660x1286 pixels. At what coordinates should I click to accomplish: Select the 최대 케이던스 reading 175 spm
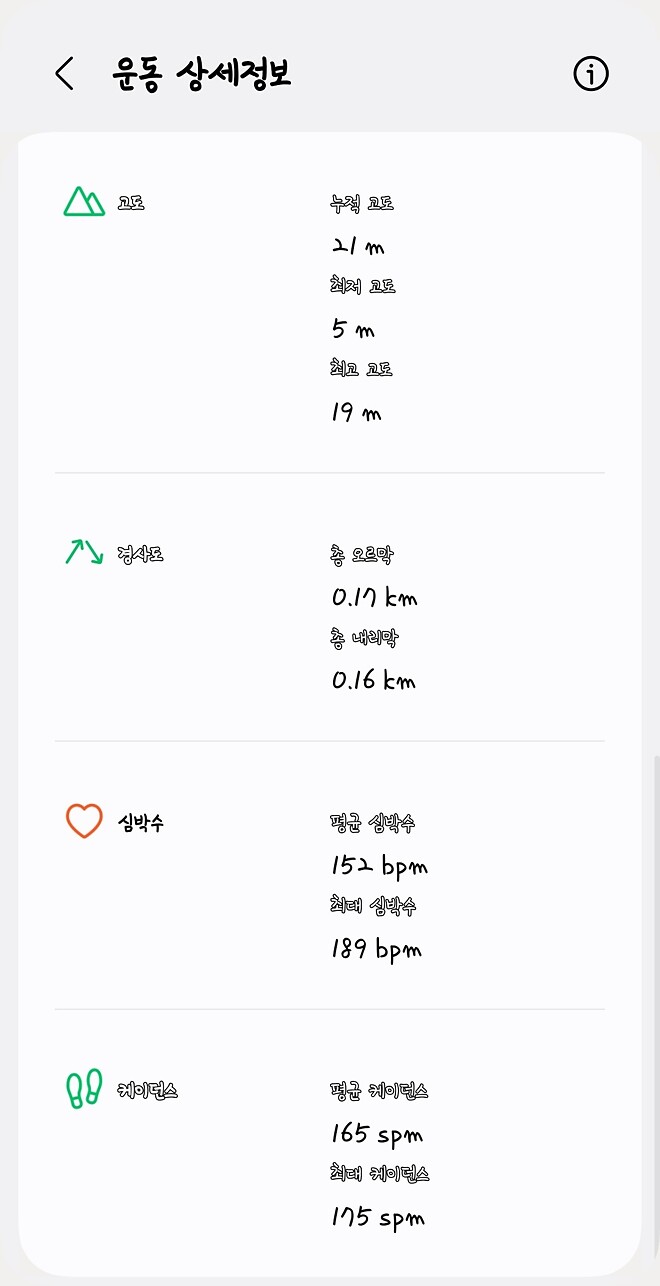(x=378, y=1217)
